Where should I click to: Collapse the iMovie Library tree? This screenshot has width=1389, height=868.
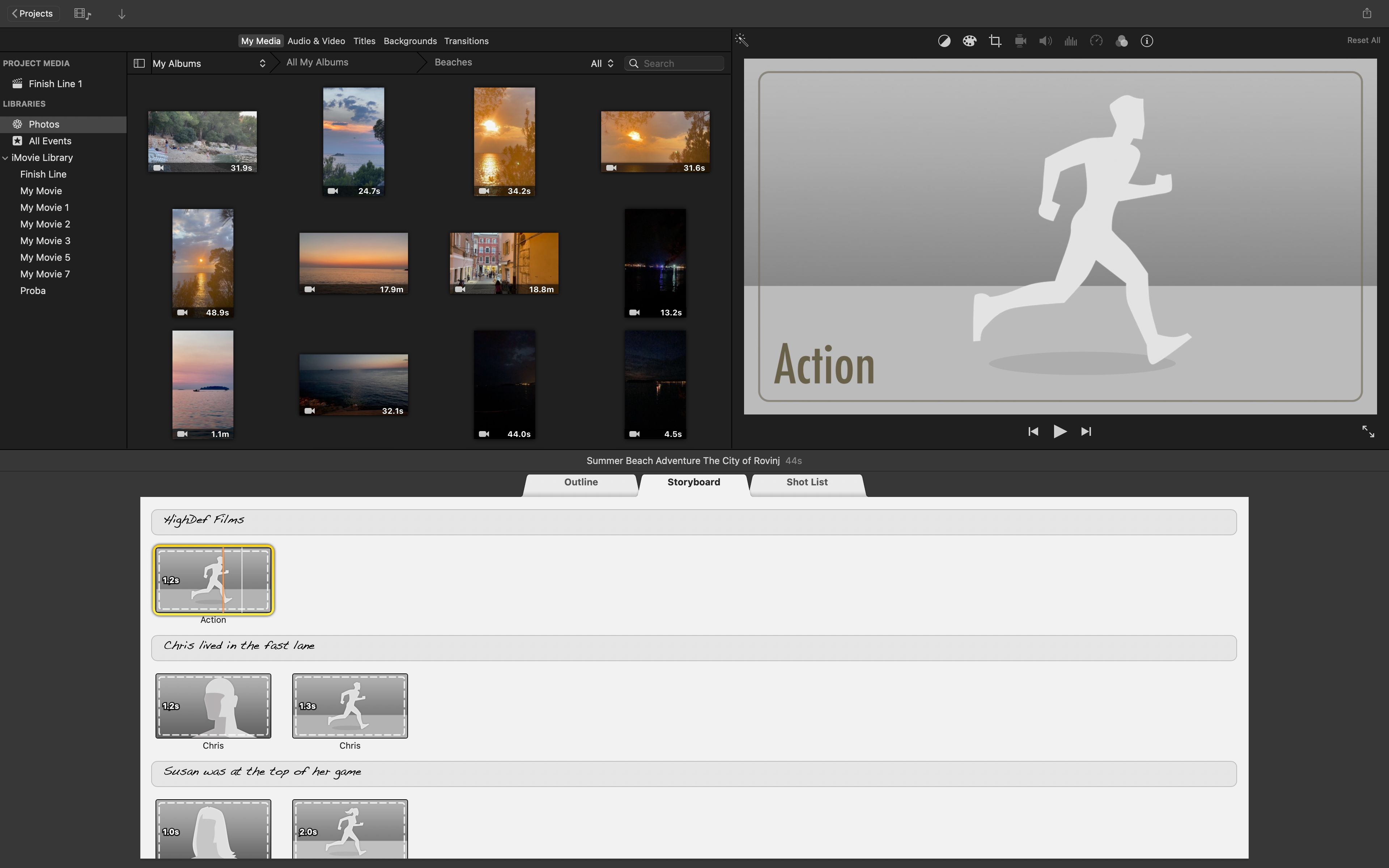tap(5, 157)
